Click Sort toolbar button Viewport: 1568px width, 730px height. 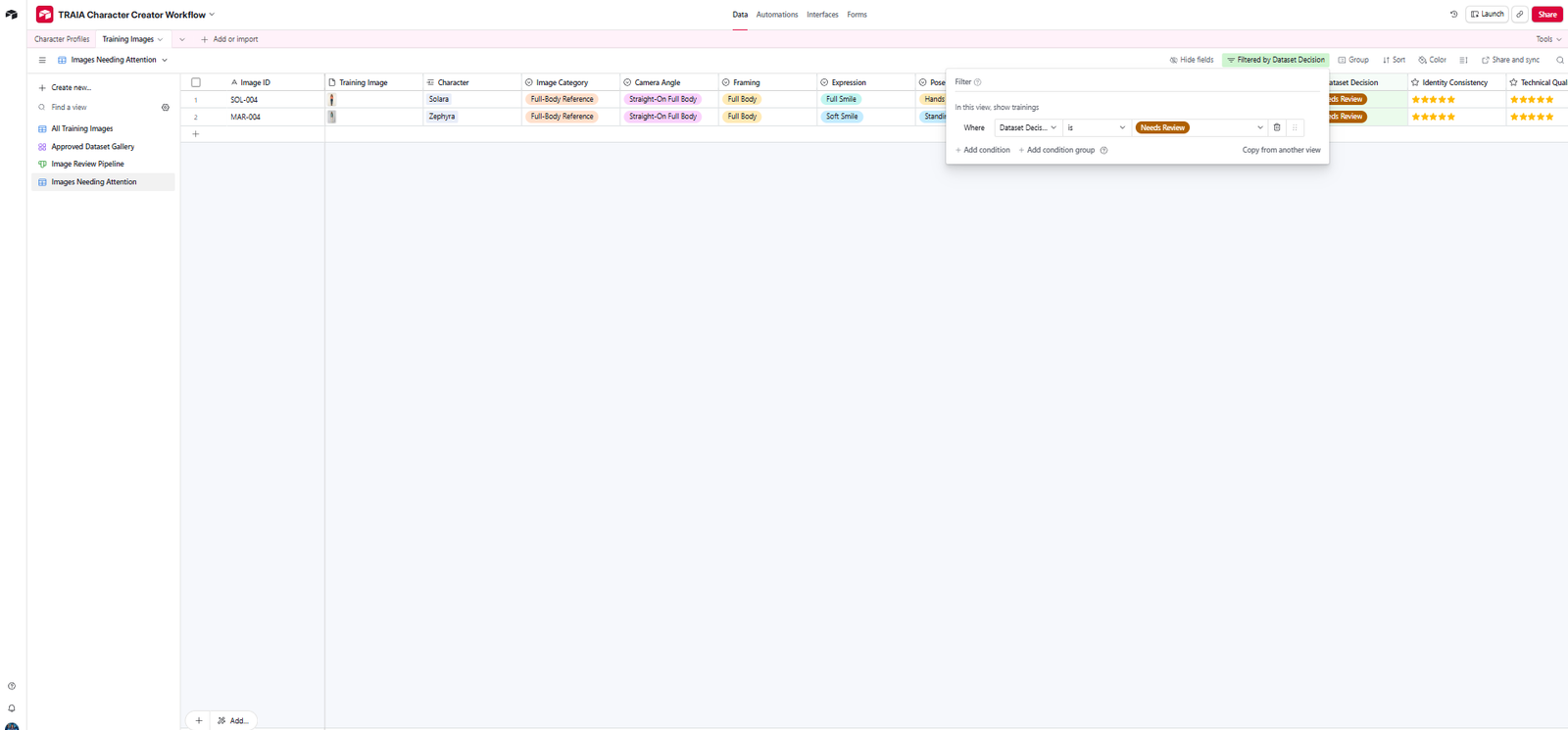coord(1394,60)
